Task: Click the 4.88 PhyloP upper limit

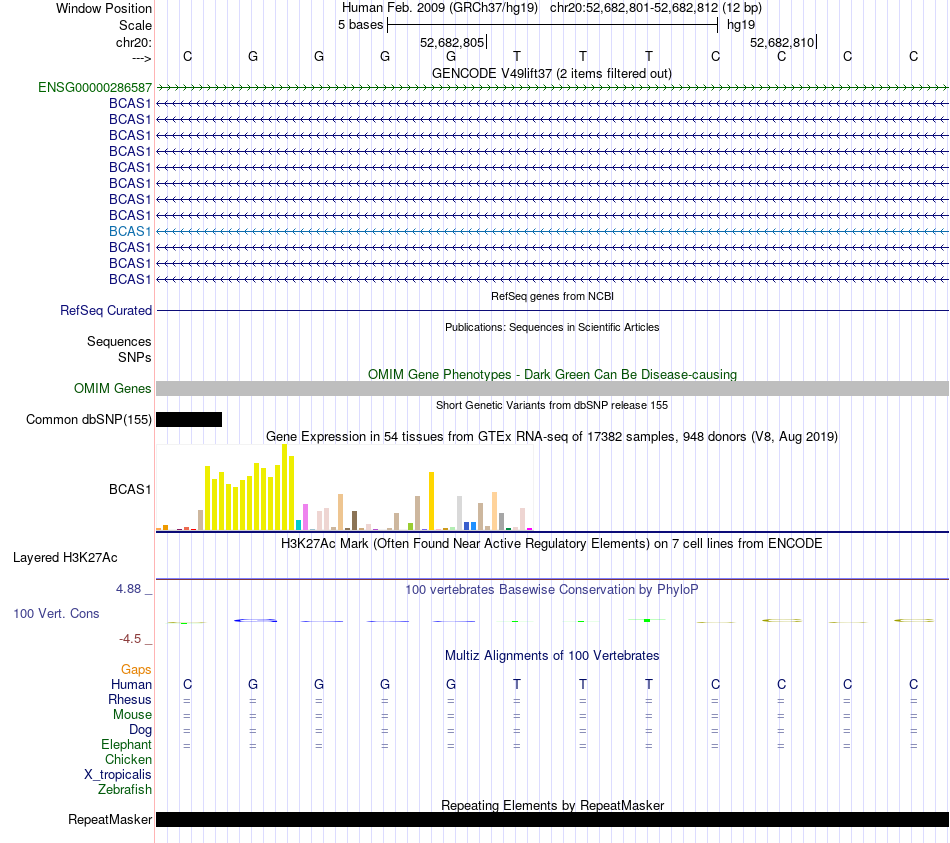Action: [x=128, y=589]
